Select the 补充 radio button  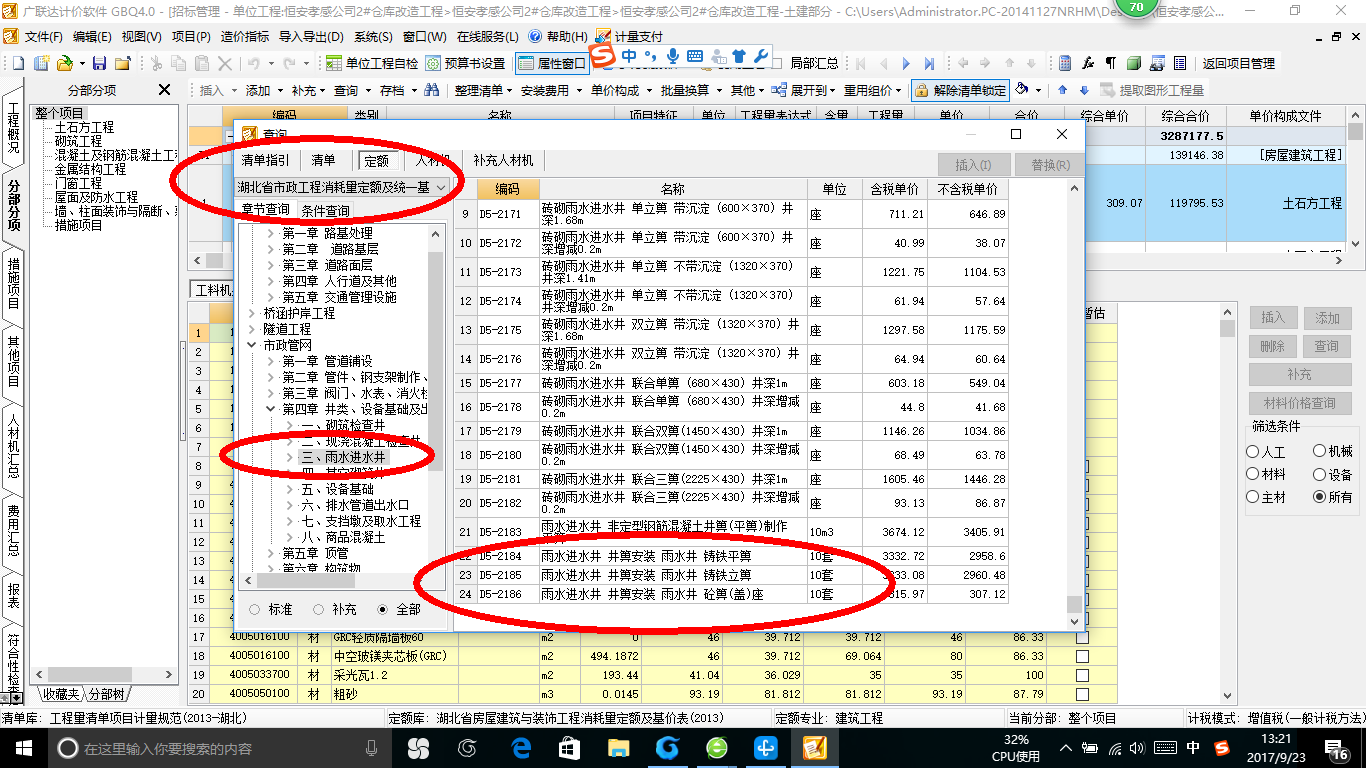pyautogui.click(x=318, y=609)
